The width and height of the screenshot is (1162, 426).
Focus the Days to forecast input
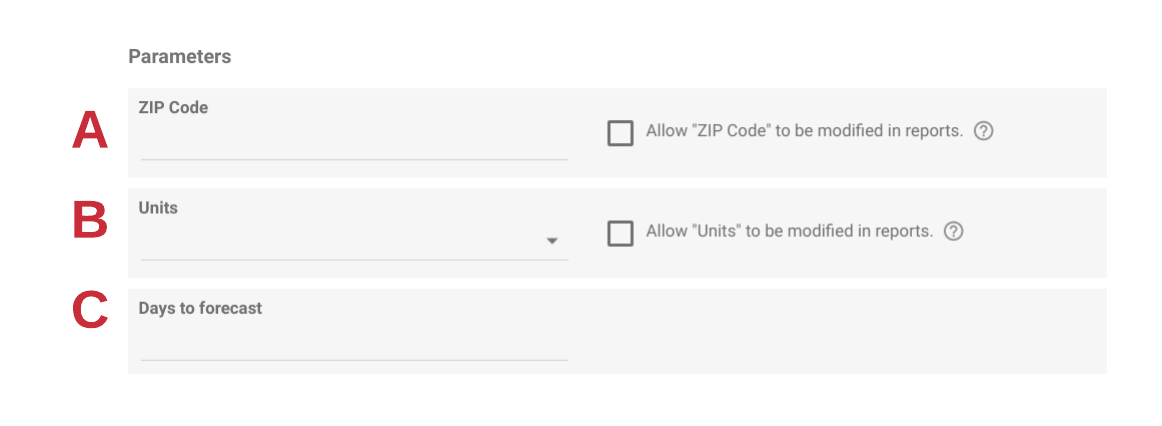(x=354, y=342)
